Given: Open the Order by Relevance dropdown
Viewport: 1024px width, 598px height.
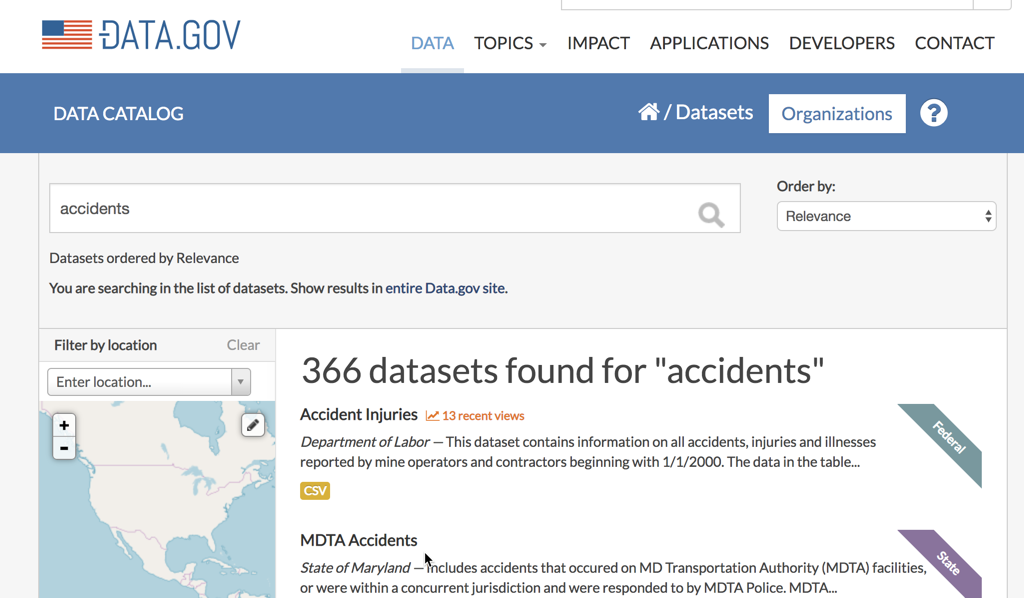Looking at the screenshot, I should 886,216.
